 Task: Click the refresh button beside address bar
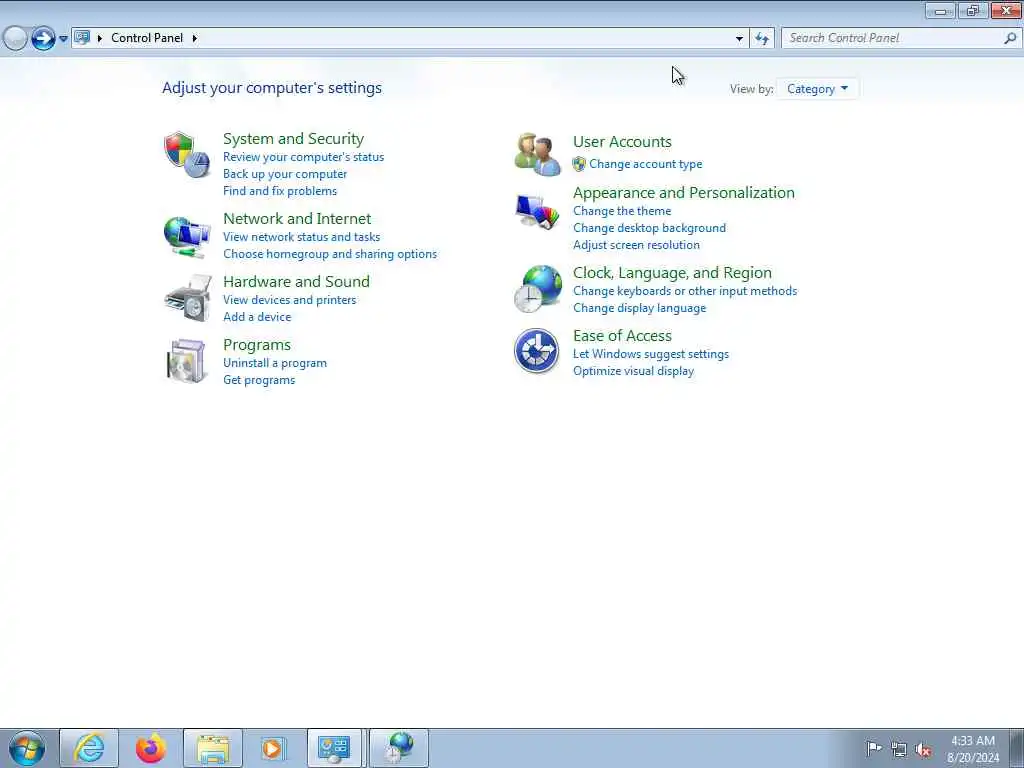tap(761, 39)
